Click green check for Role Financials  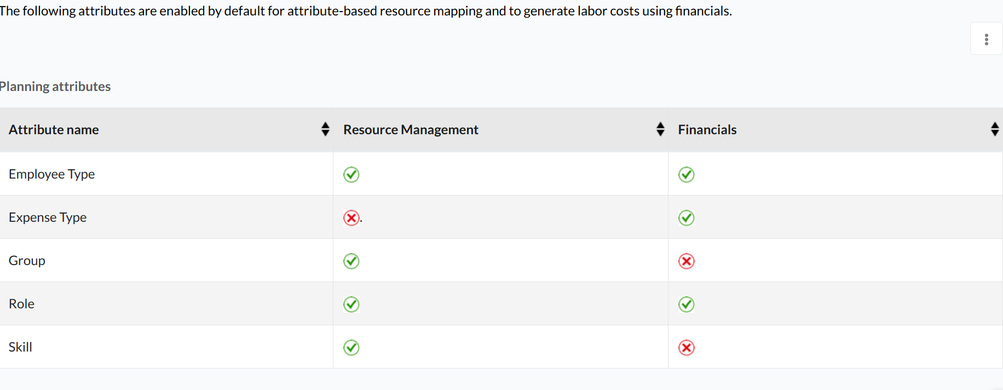686,304
